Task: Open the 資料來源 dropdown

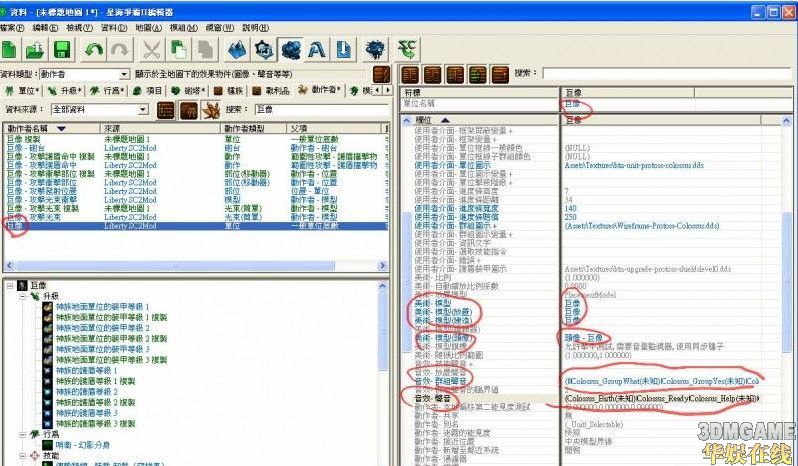Action: click(x=144, y=109)
